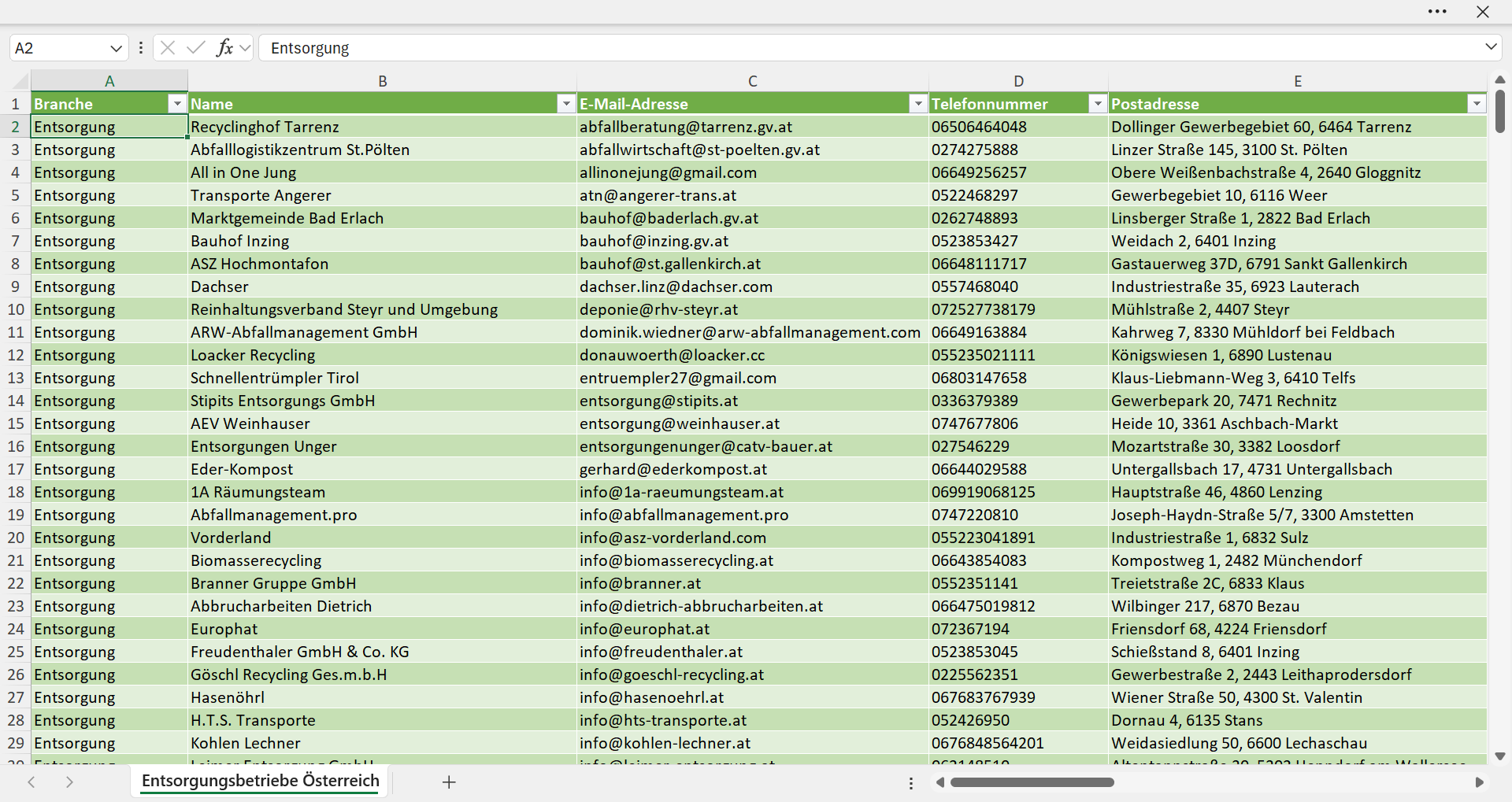The width and height of the screenshot is (1512, 802).
Task: Select address Linsberger Straße 1, 2822 Bad Erlach
Action: (x=1298, y=218)
